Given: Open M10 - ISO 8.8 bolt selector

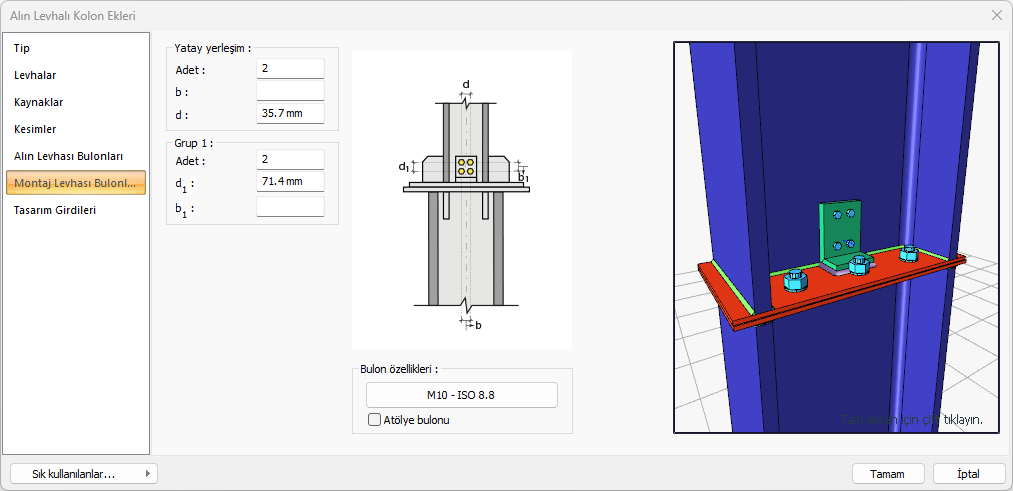Looking at the screenshot, I should pos(461,395).
